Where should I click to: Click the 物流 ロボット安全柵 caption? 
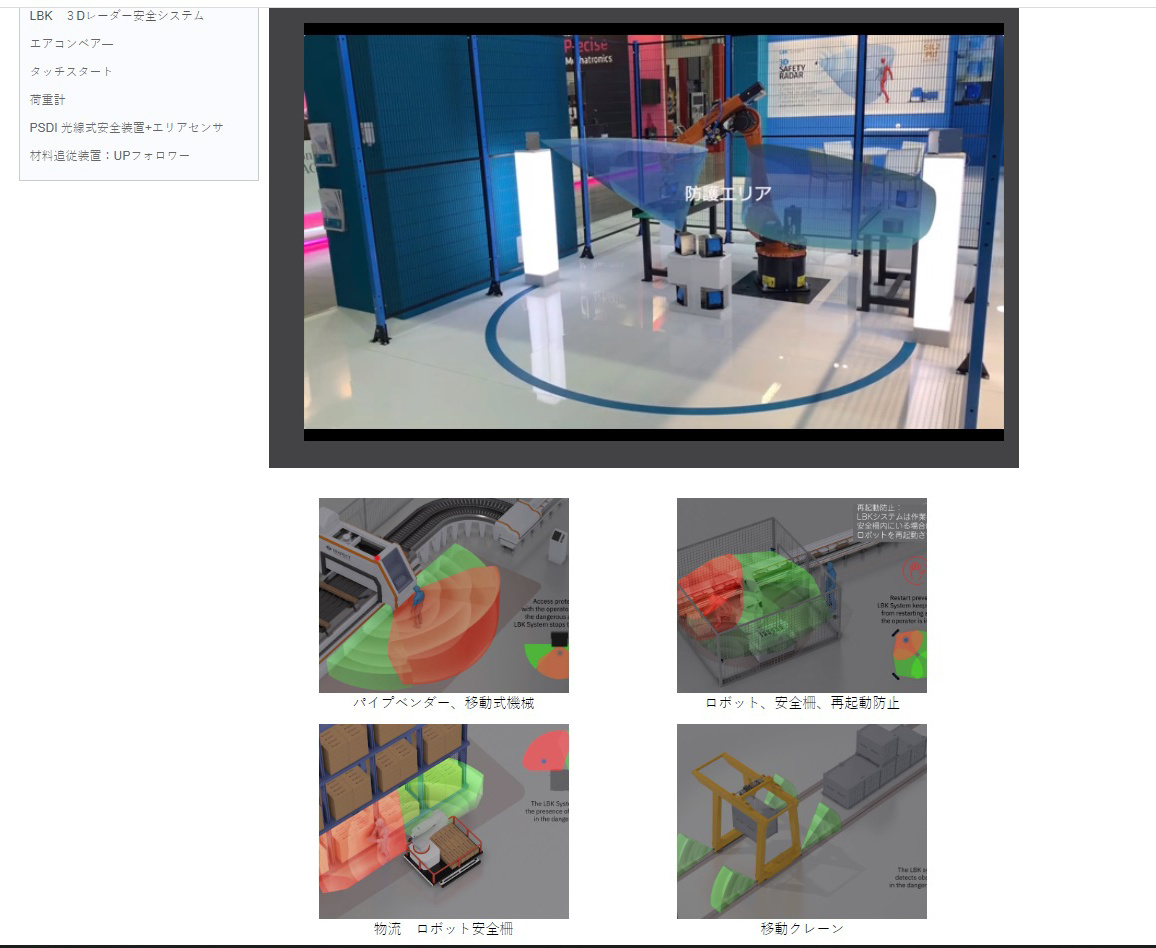click(x=443, y=929)
